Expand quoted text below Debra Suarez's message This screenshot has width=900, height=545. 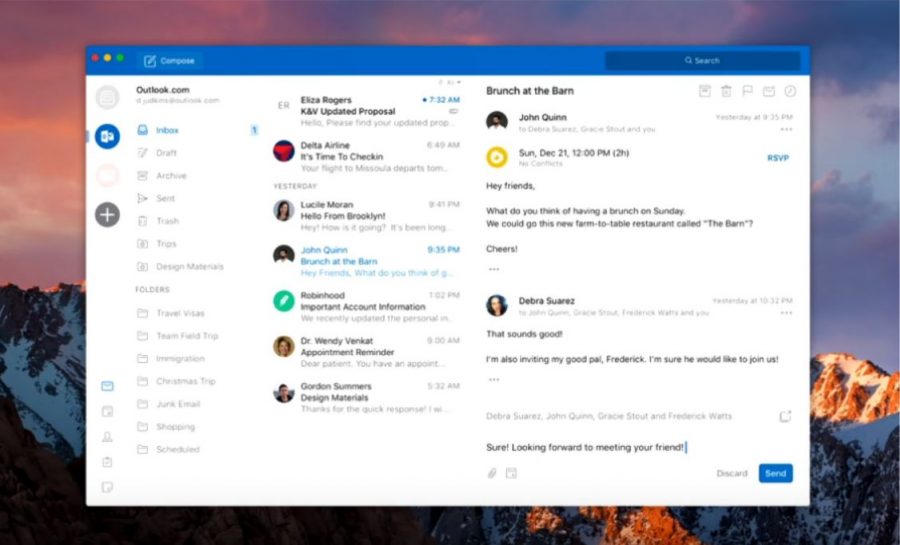point(493,380)
